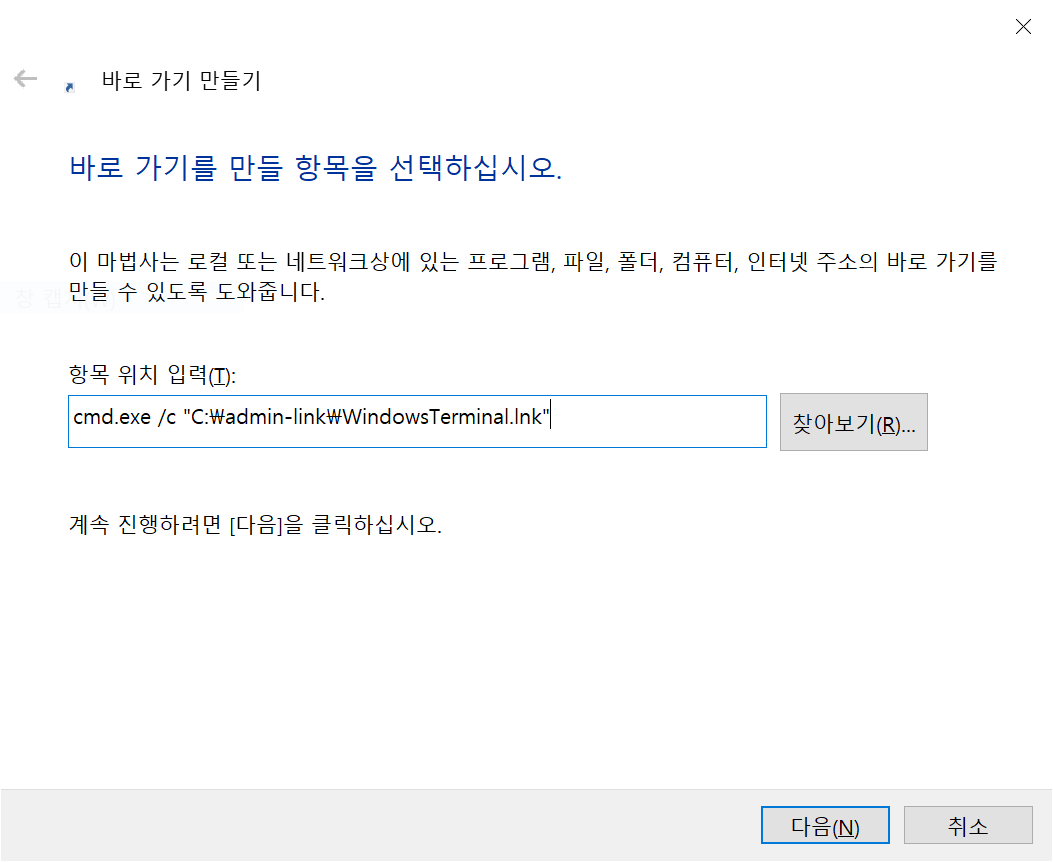Click the 바로 가기 만들기 window title text
The height and width of the screenshot is (862, 1053).
(181, 81)
